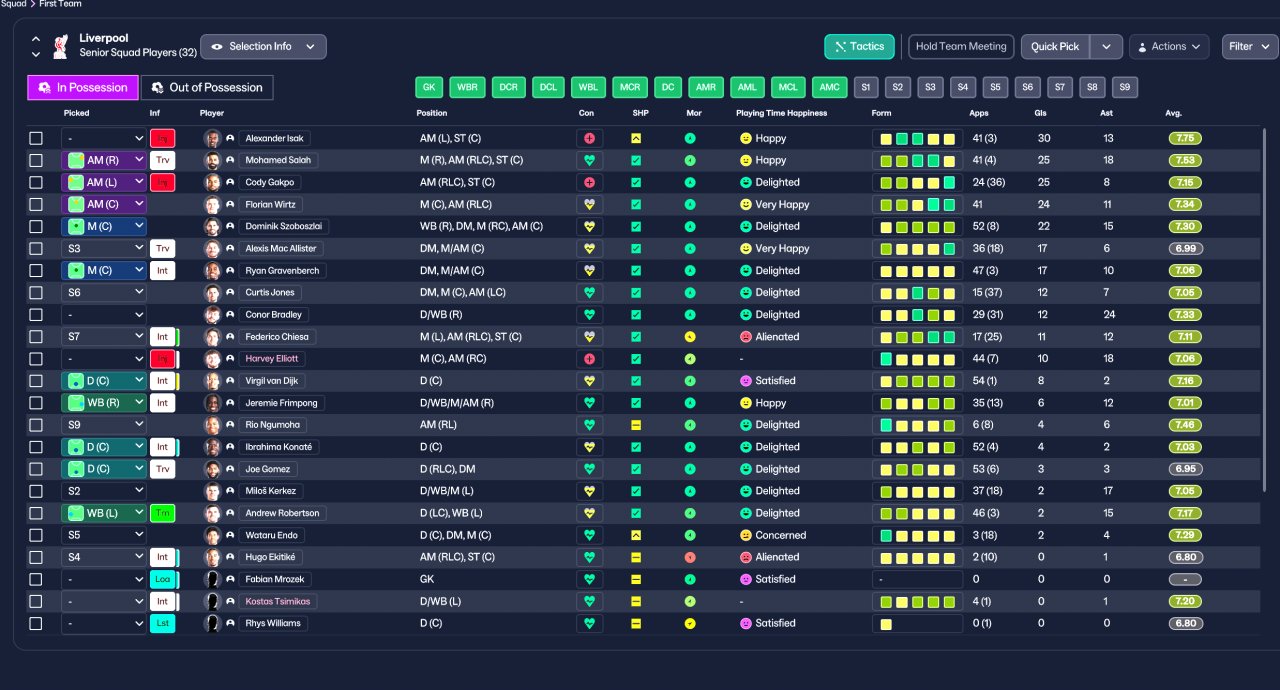Click the Liverpool club crest icon
This screenshot has height=690, width=1280.
coord(61,46)
